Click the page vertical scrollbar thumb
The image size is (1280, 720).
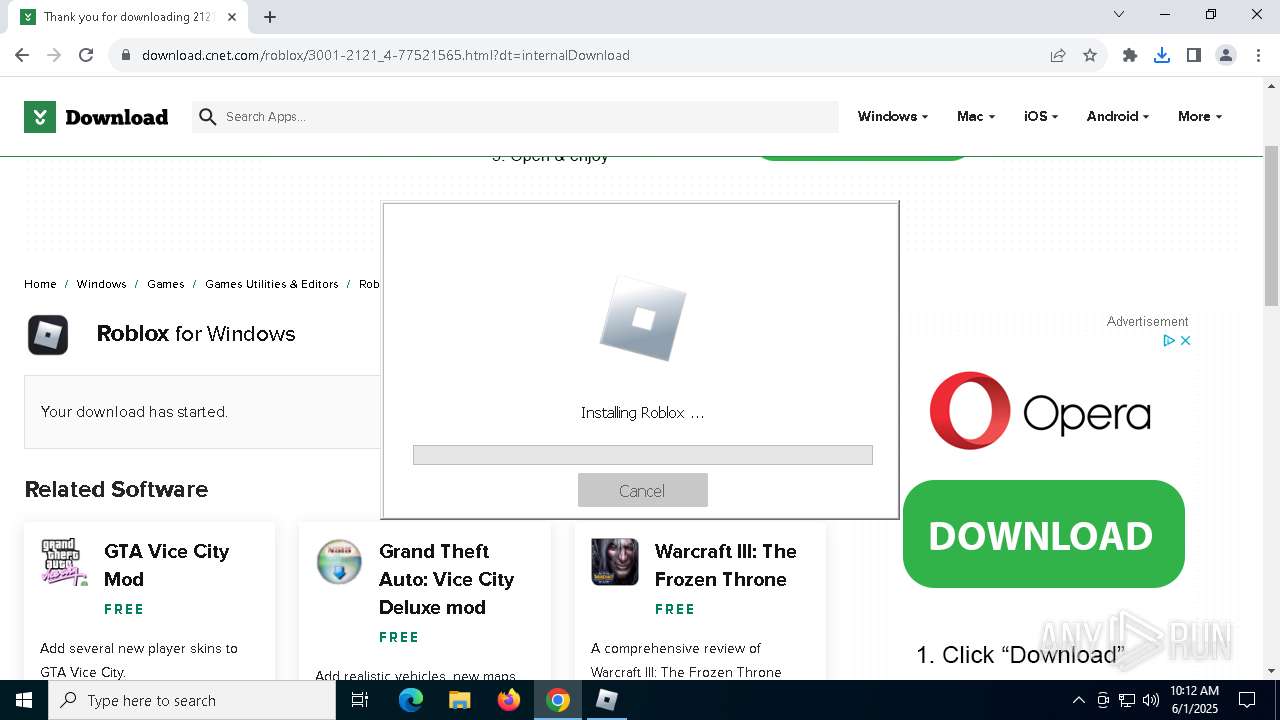(x=1271, y=226)
